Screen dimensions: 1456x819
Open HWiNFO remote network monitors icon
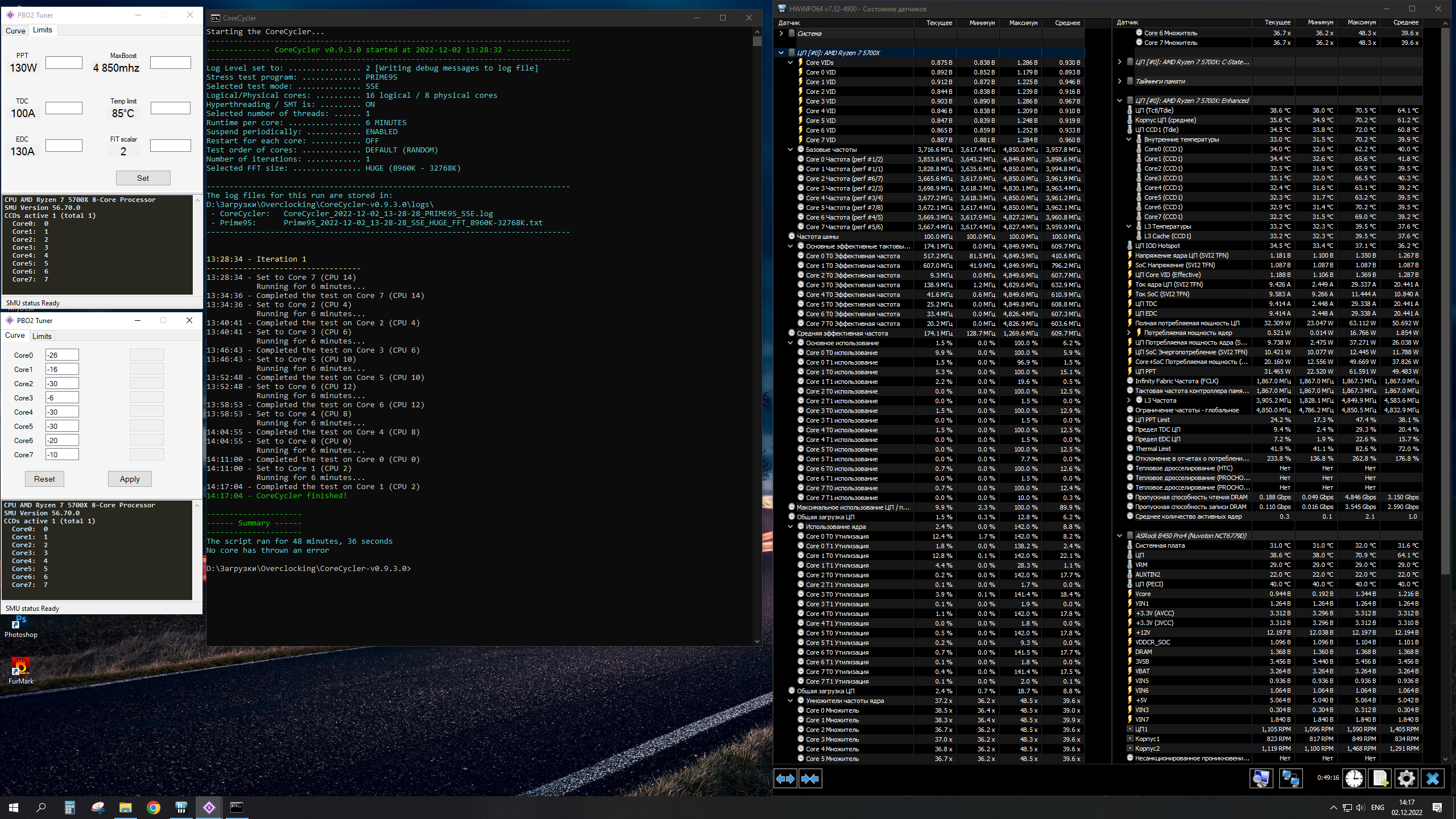pos(1290,779)
